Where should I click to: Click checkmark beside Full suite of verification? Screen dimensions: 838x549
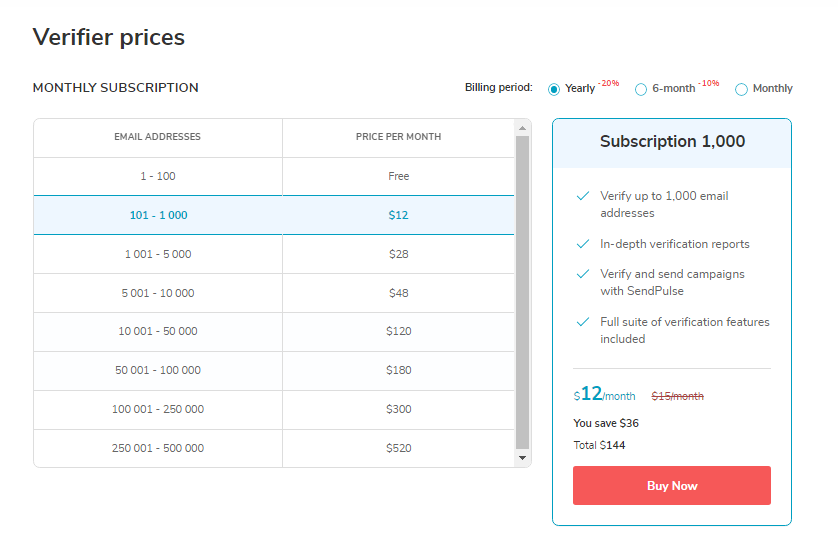click(583, 322)
